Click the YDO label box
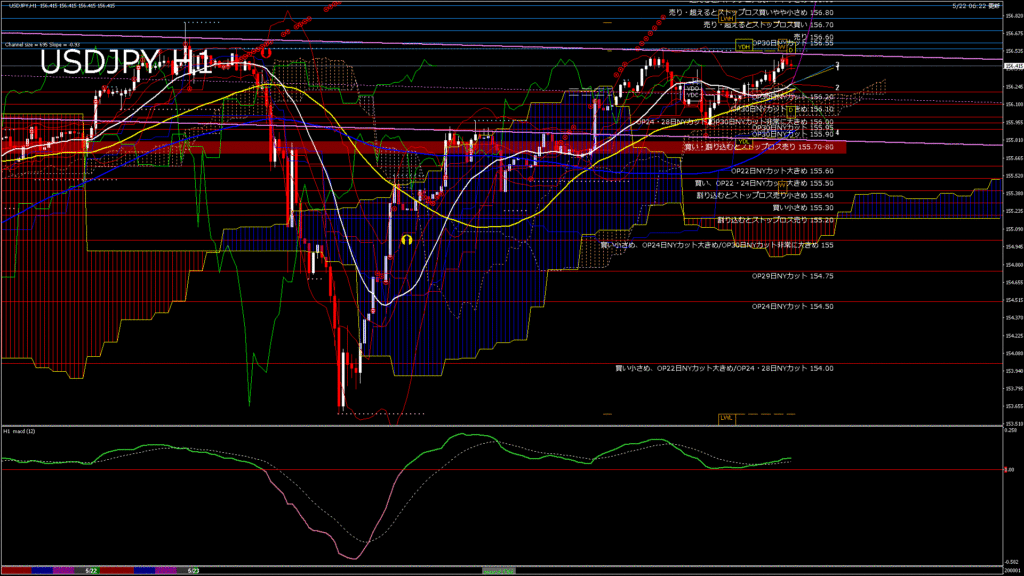This screenshot has height=576, width=1024. click(691, 88)
